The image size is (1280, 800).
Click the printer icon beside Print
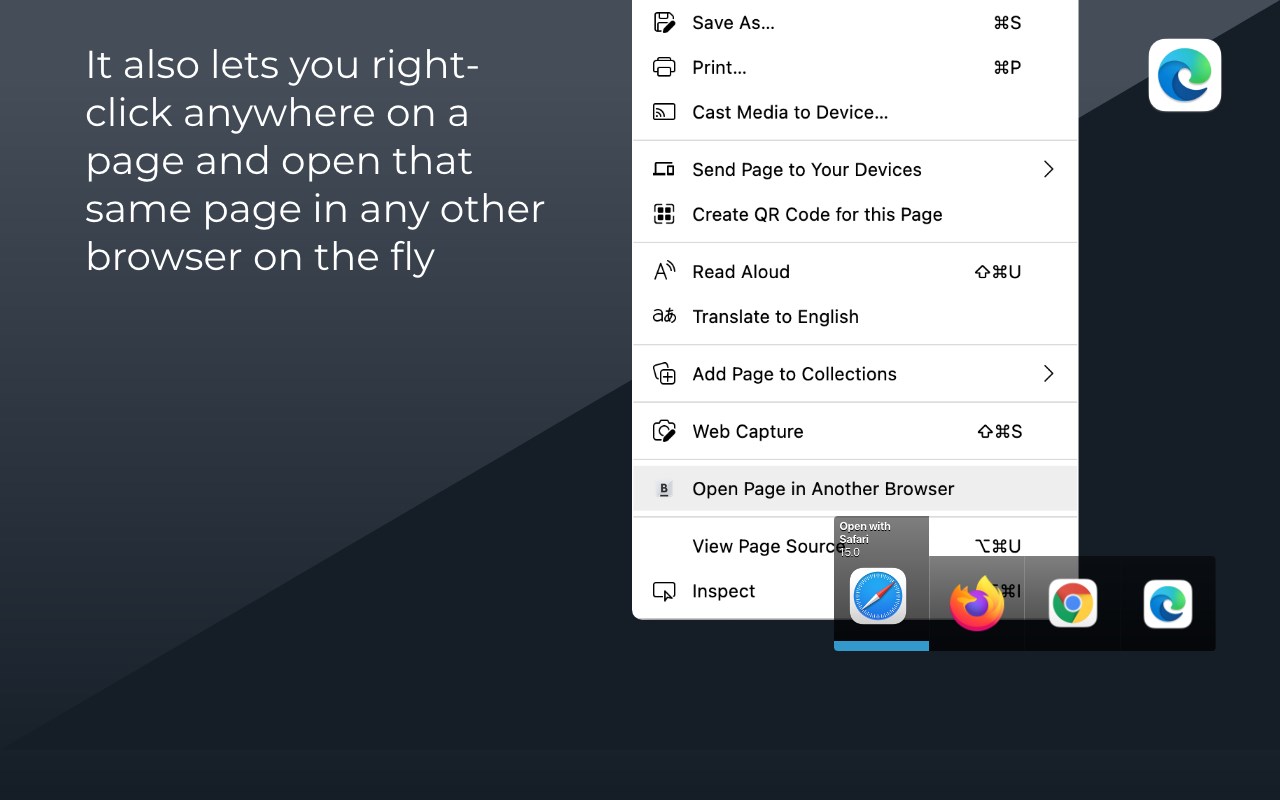click(664, 67)
